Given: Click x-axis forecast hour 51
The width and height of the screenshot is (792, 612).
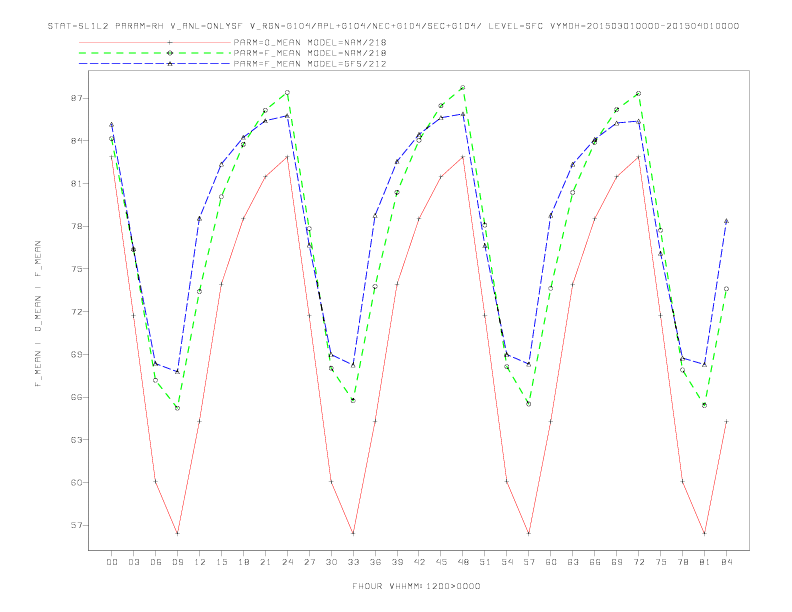Looking at the screenshot, I should pyautogui.click(x=485, y=562).
